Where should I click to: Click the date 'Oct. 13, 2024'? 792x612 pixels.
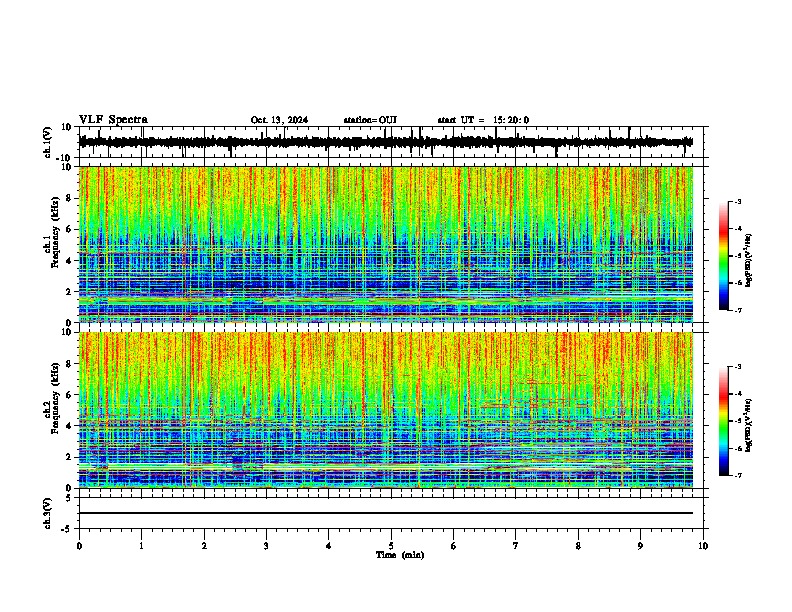pyautogui.click(x=279, y=120)
